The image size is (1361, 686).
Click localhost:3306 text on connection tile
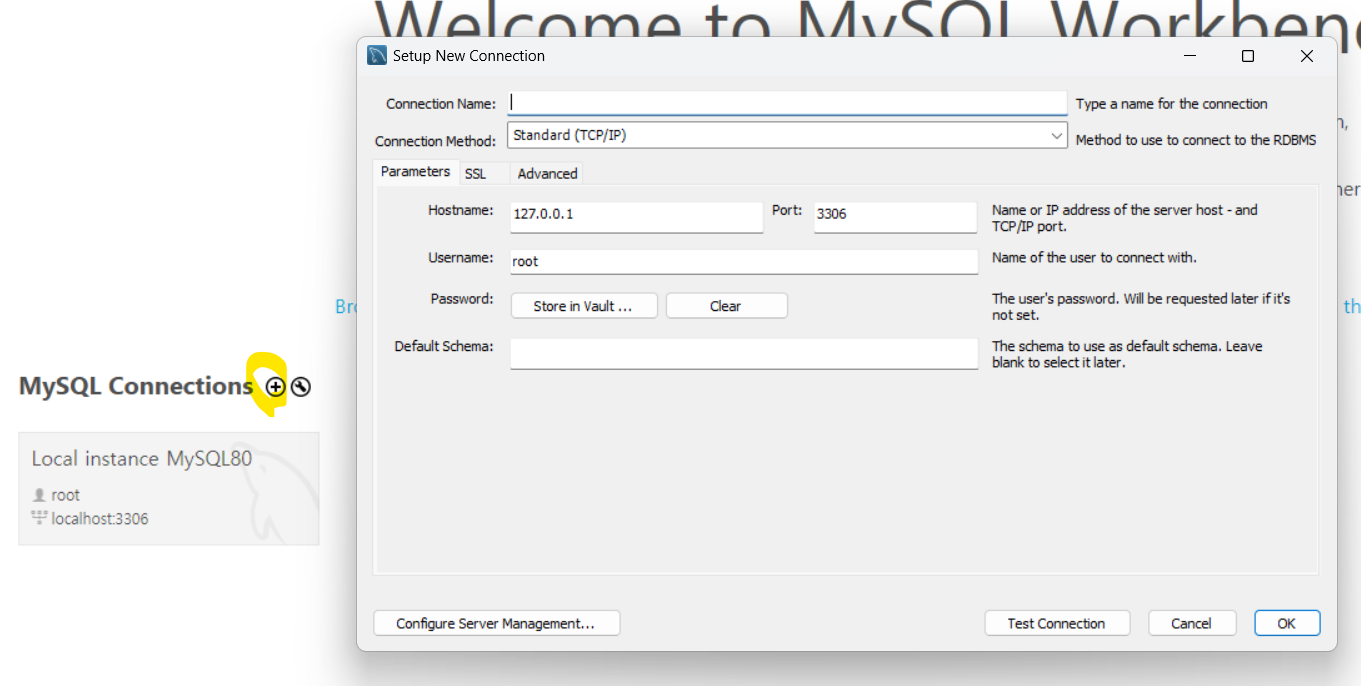click(100, 519)
